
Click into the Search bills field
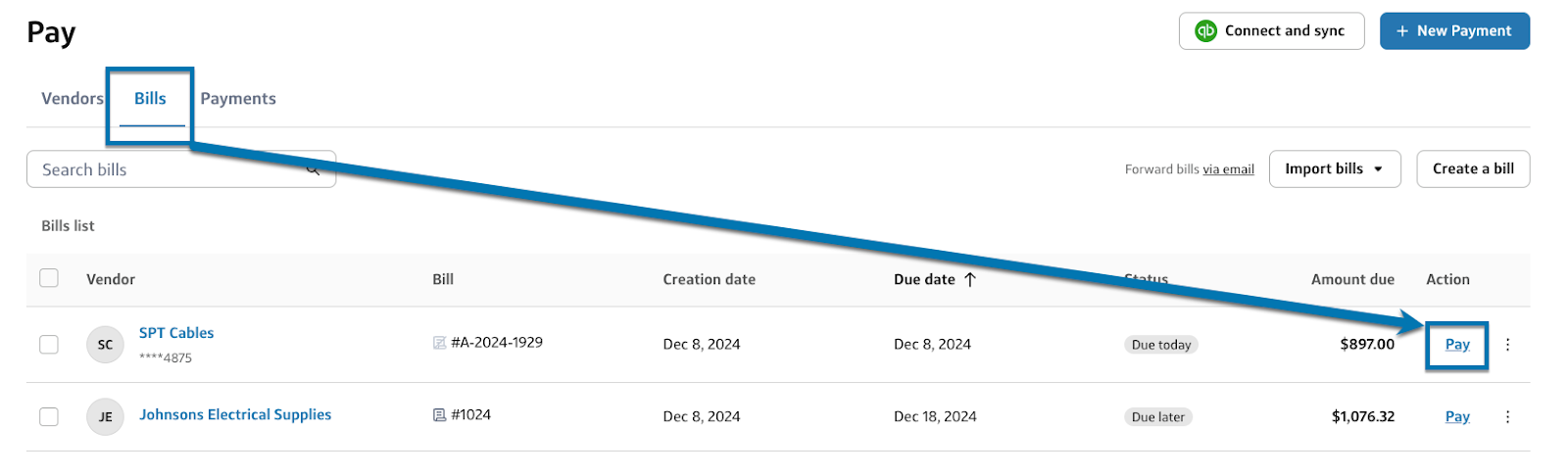pyautogui.click(x=167, y=170)
